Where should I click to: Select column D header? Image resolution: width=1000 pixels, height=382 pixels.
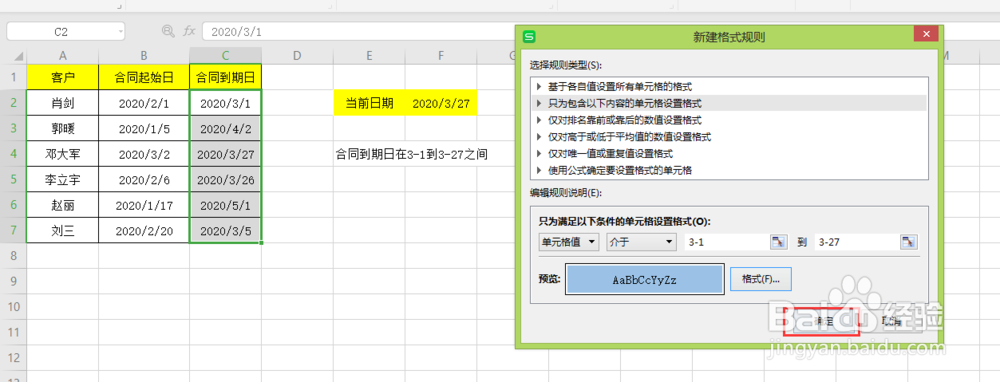[x=297, y=56]
